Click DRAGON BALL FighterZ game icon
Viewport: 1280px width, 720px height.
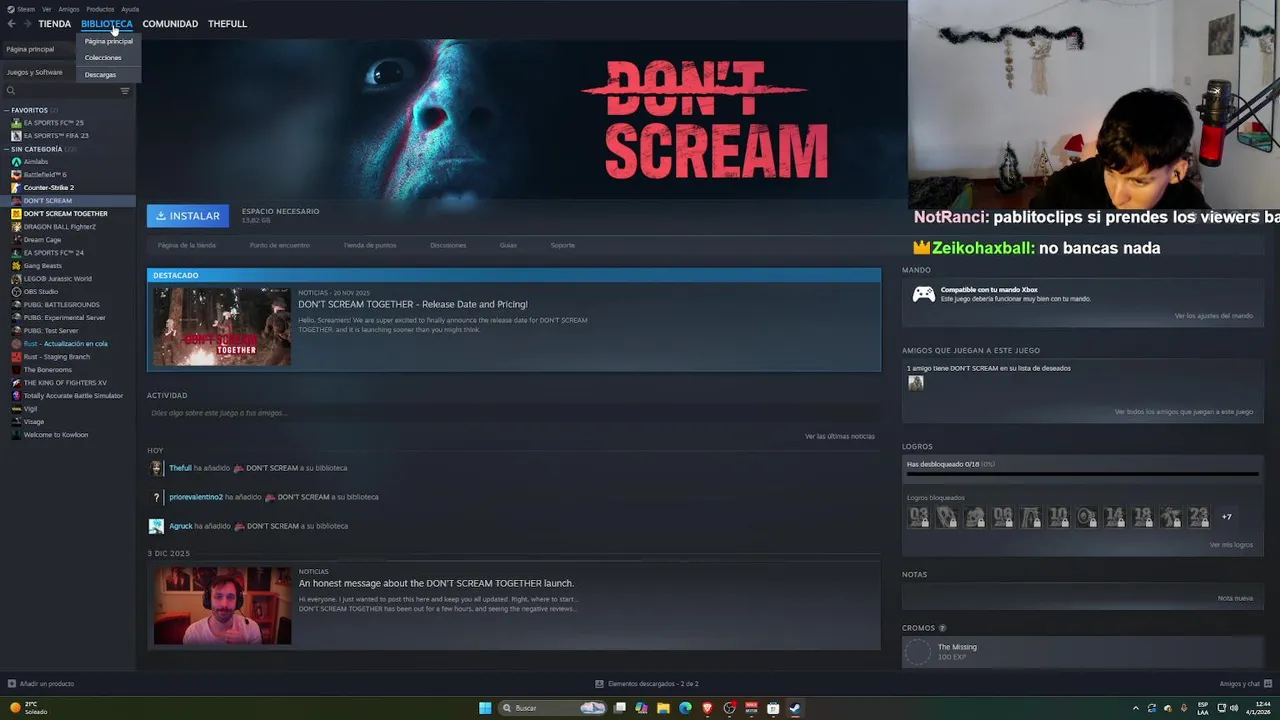pyautogui.click(x=16, y=227)
